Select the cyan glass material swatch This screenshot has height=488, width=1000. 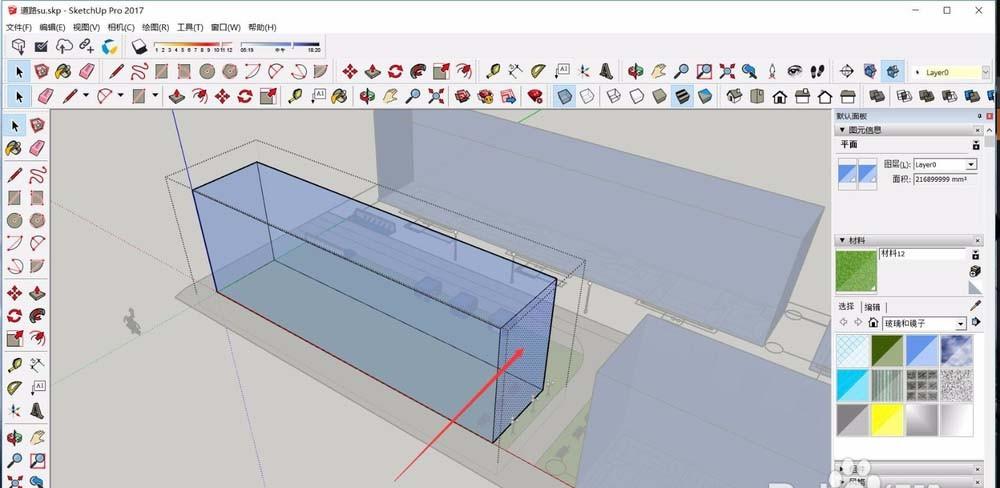[853, 385]
